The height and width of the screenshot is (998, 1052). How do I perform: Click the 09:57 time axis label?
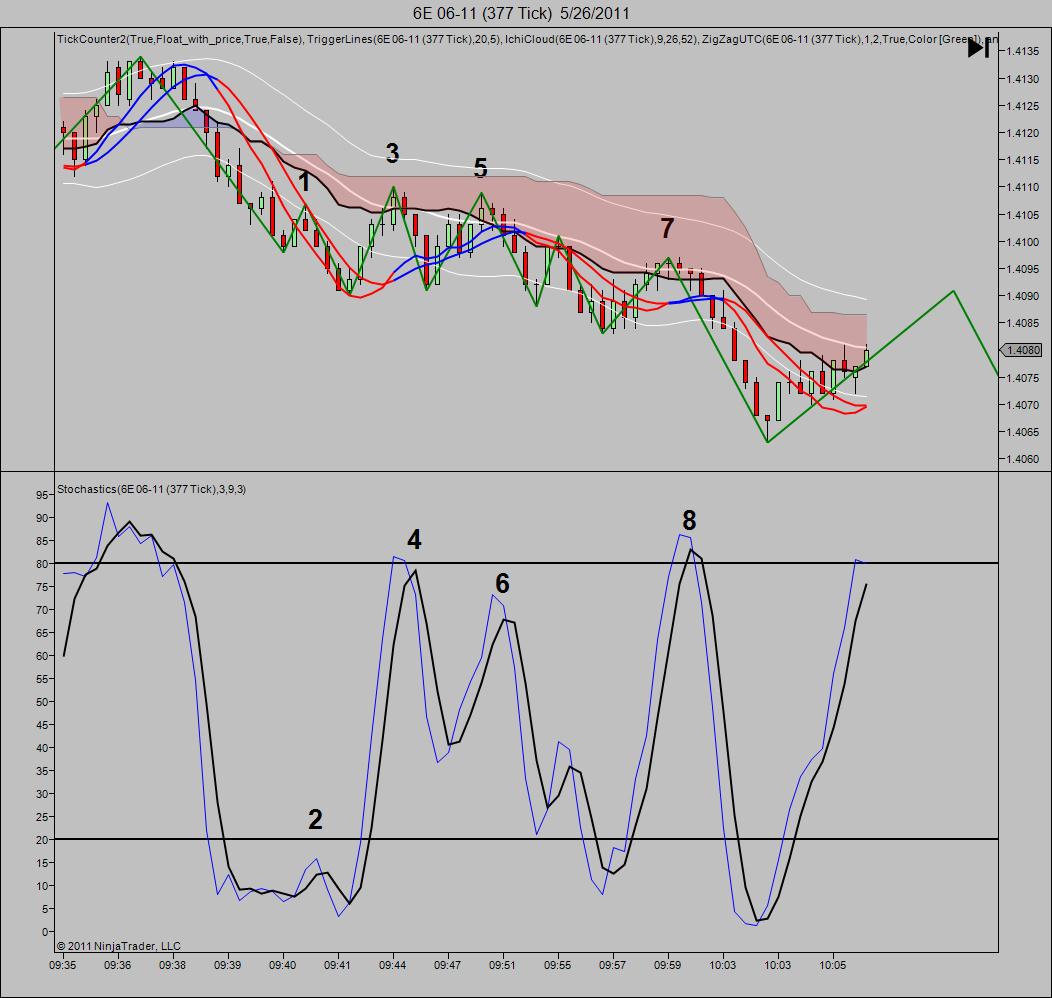613,966
